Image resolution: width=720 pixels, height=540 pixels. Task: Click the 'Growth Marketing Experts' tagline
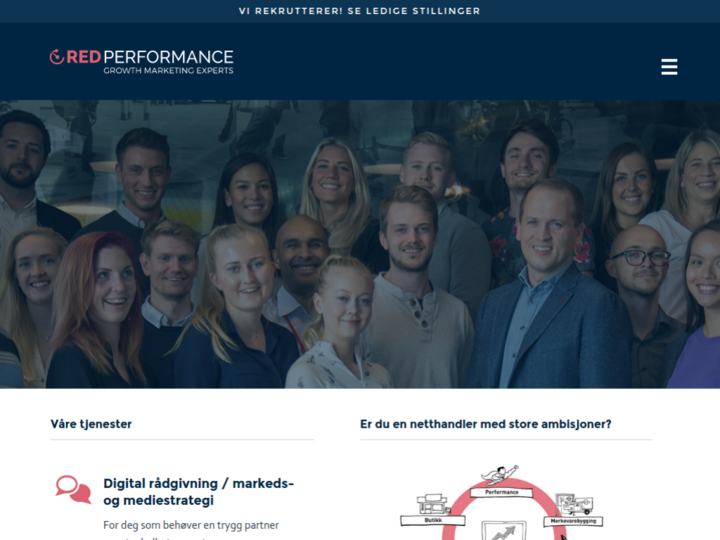(x=168, y=70)
